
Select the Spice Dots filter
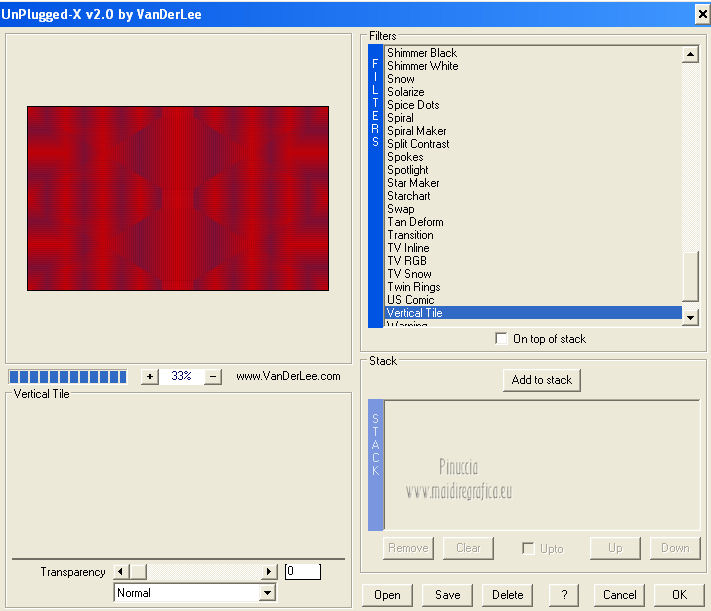(x=533, y=105)
